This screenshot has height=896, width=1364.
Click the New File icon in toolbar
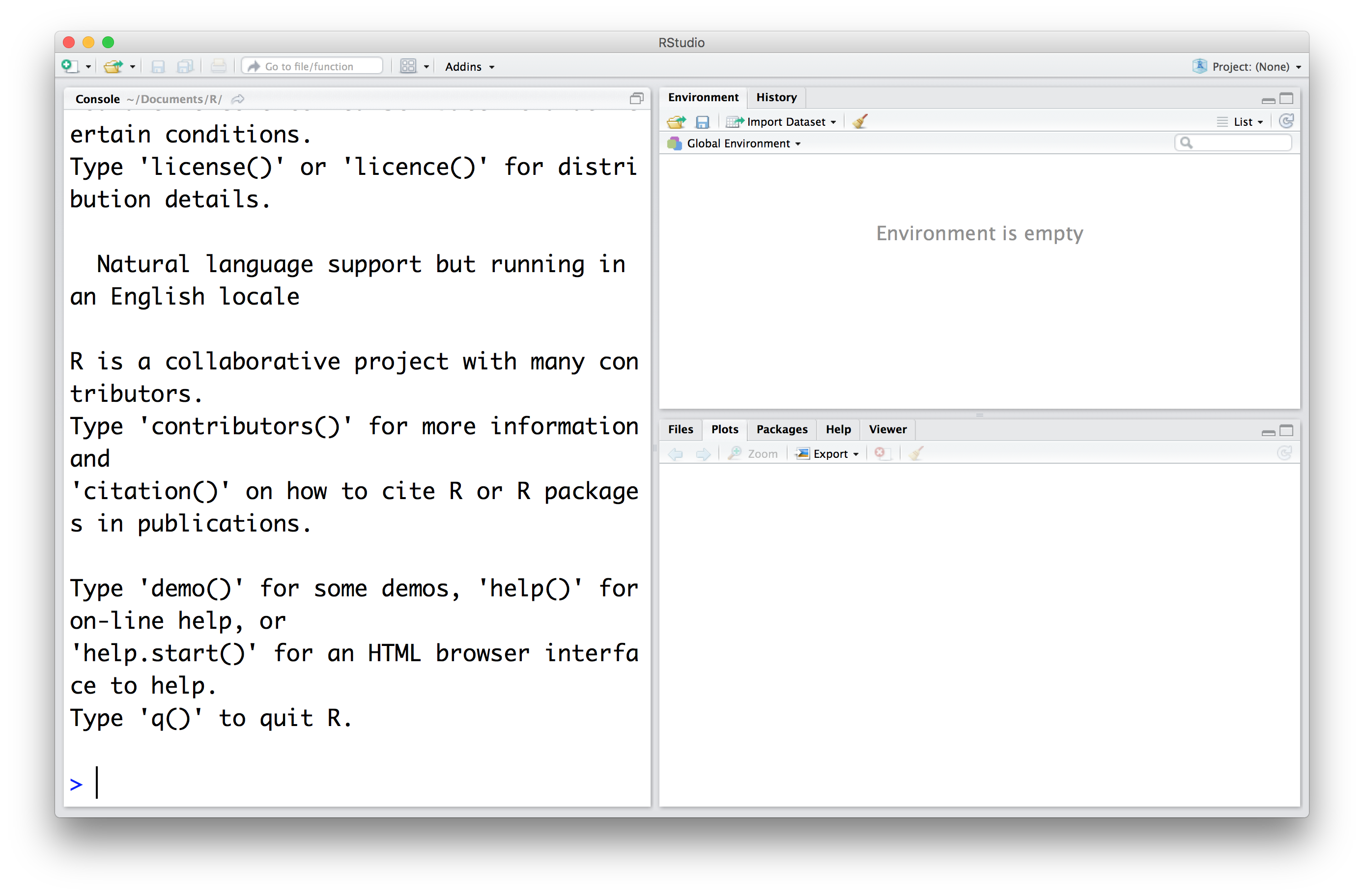tap(70, 66)
